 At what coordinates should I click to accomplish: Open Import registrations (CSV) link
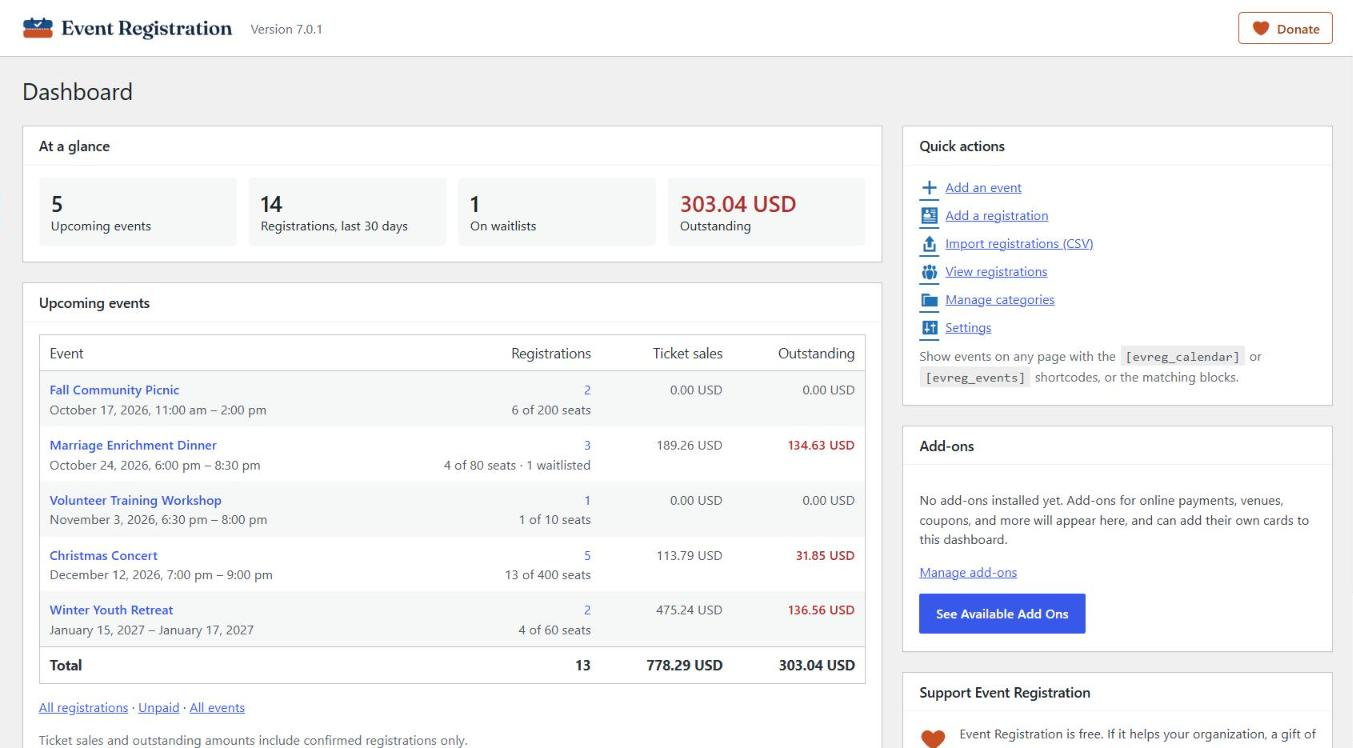coord(1019,244)
